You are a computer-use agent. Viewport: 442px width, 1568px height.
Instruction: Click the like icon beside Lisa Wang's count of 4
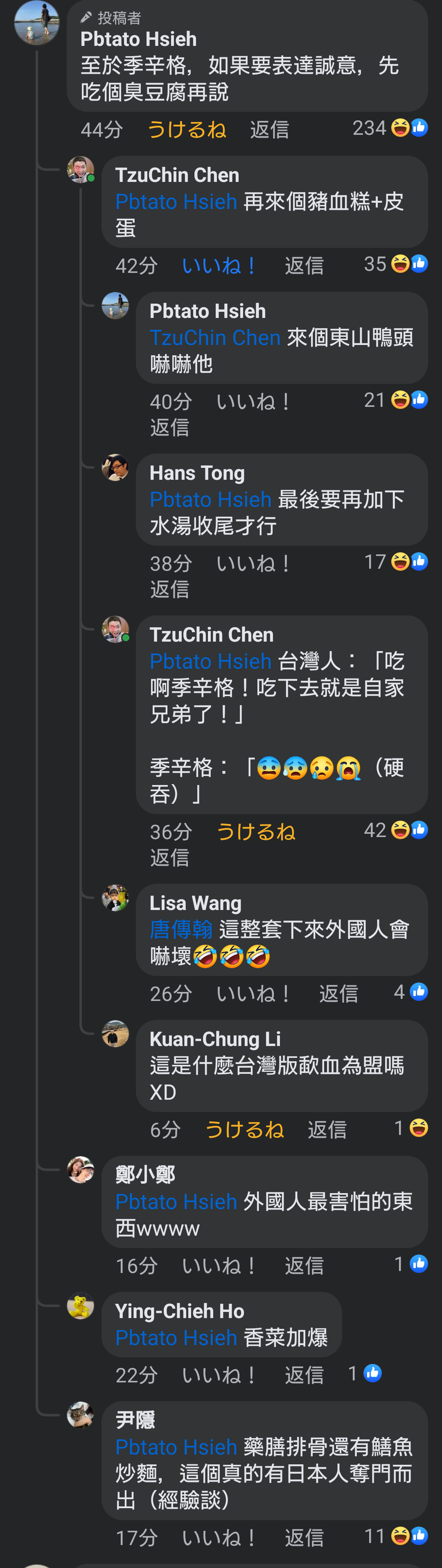click(x=418, y=992)
